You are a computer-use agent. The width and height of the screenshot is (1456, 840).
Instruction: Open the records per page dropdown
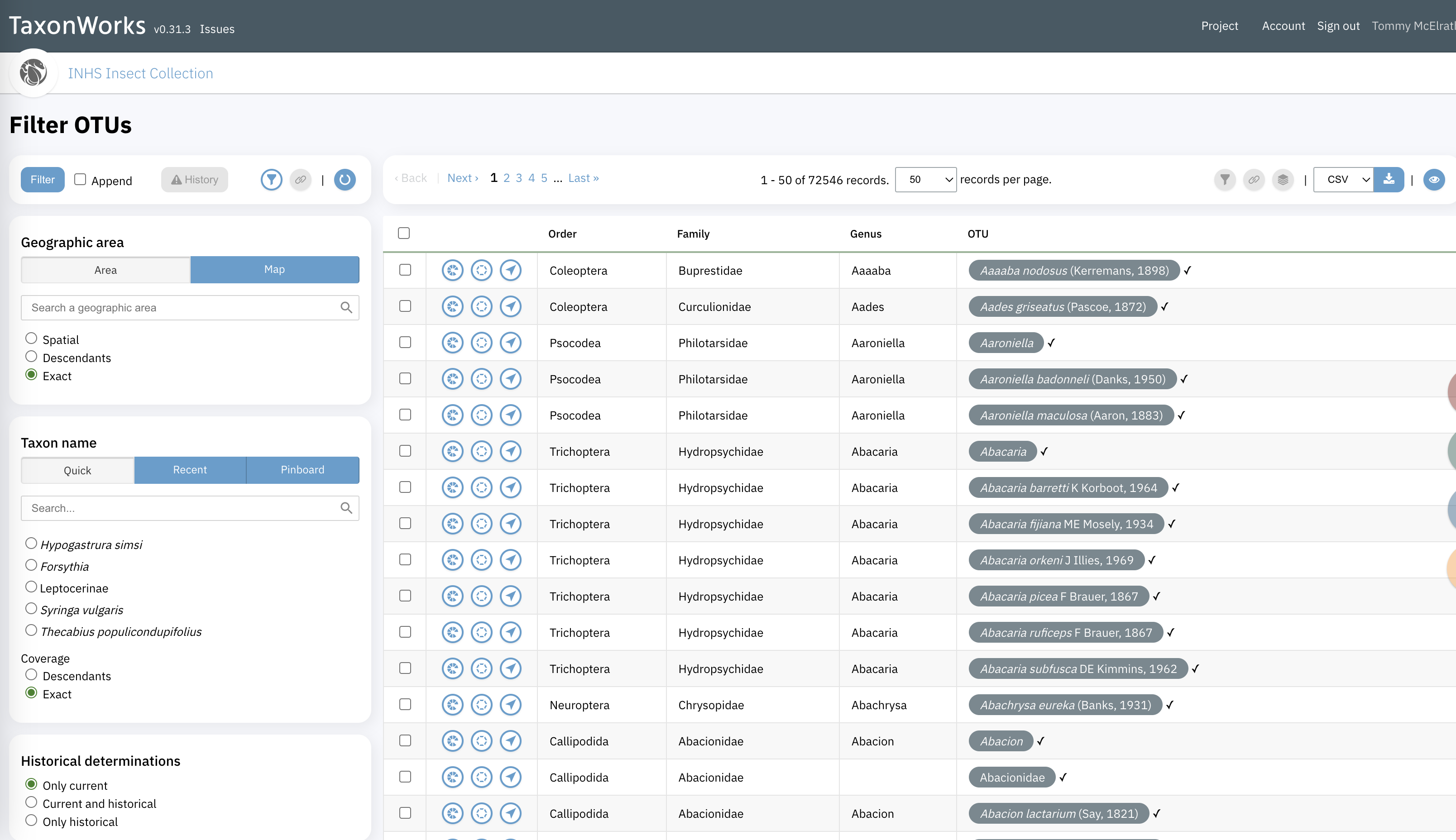[x=925, y=179]
